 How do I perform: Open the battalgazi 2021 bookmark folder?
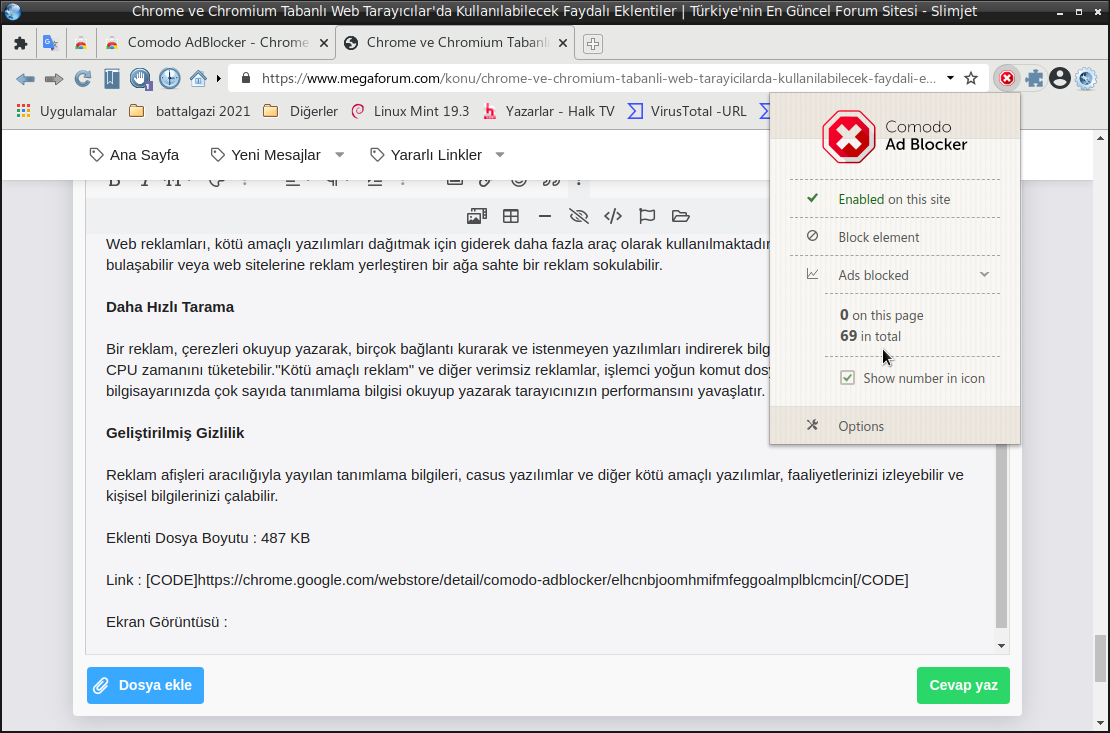(190, 111)
